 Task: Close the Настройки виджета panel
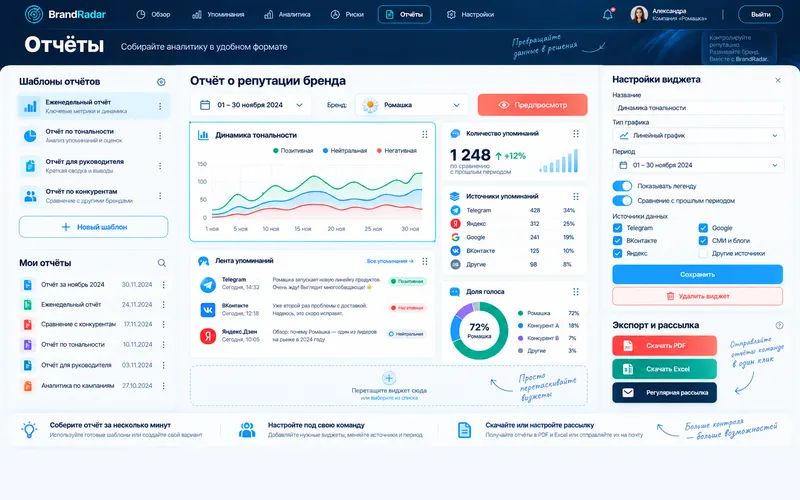coord(778,80)
